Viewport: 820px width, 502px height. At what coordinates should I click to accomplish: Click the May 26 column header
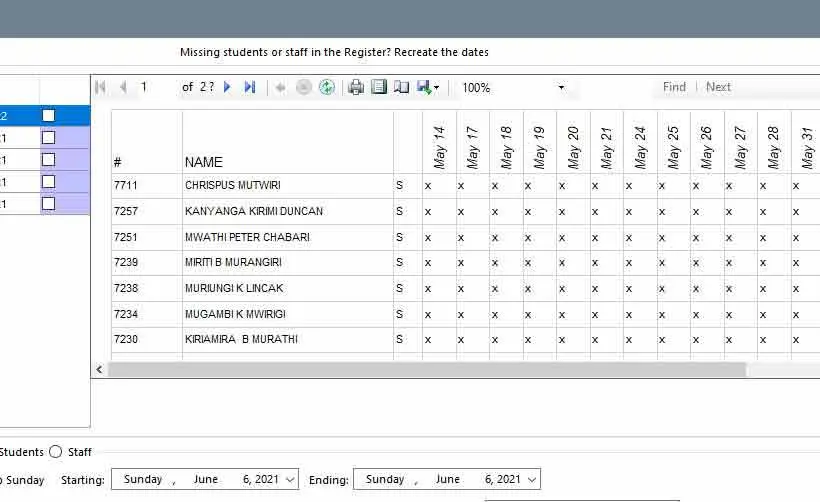point(706,147)
